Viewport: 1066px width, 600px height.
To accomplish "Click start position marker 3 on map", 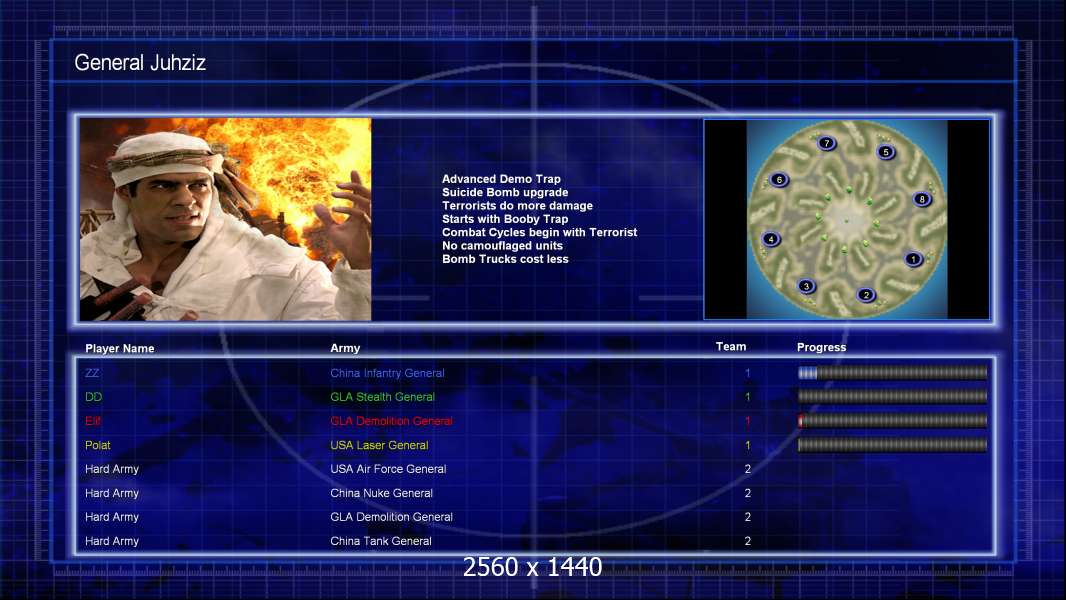I will click(806, 286).
